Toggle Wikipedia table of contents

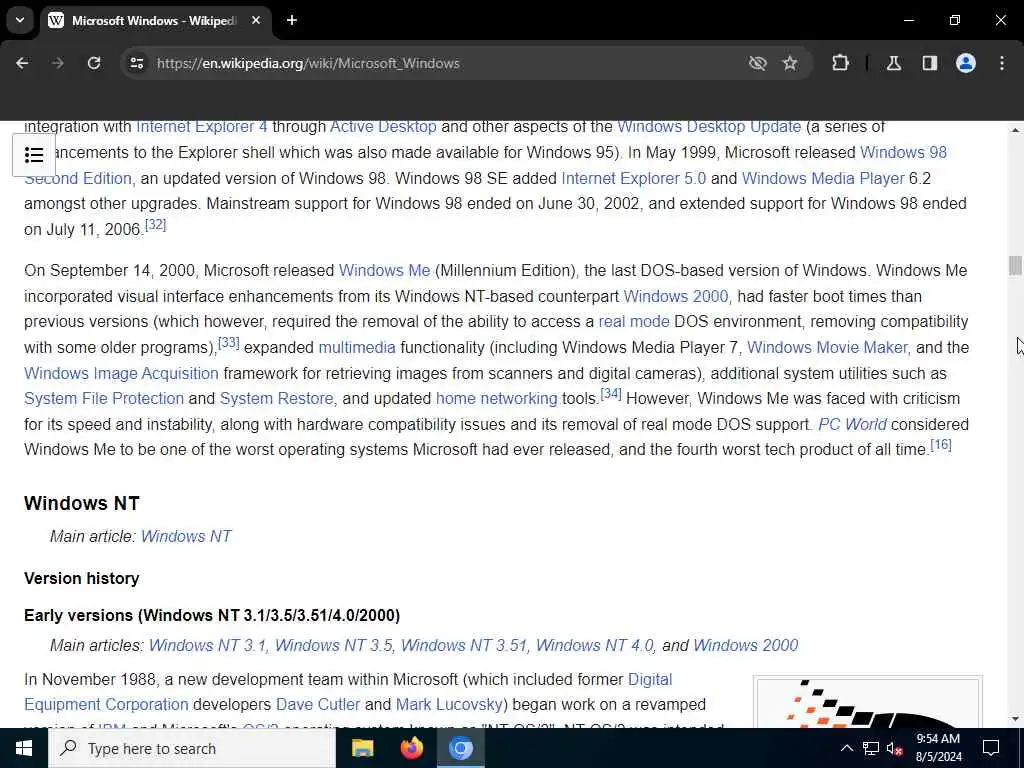tap(34, 155)
